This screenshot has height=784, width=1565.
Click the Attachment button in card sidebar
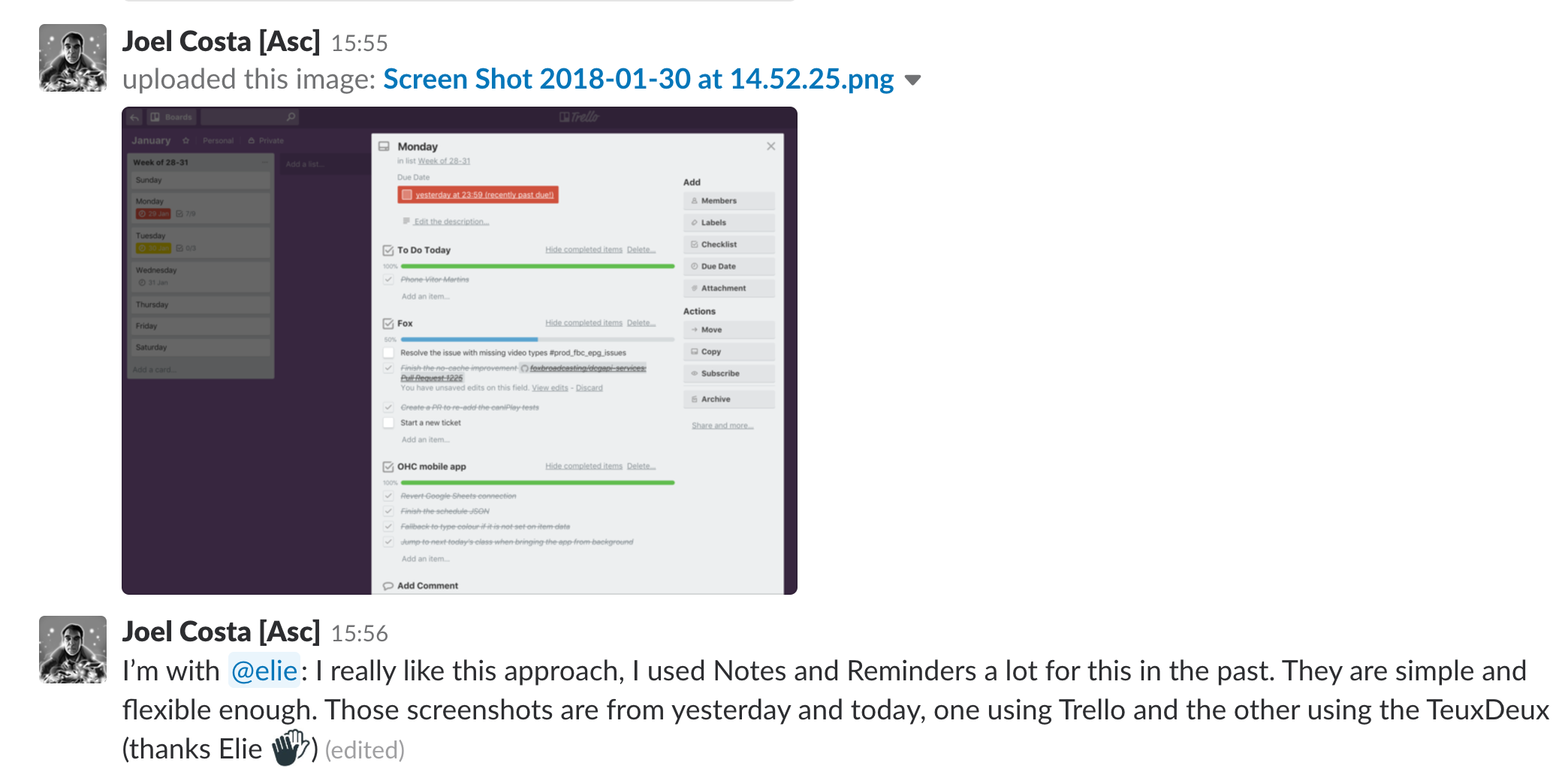(x=729, y=288)
